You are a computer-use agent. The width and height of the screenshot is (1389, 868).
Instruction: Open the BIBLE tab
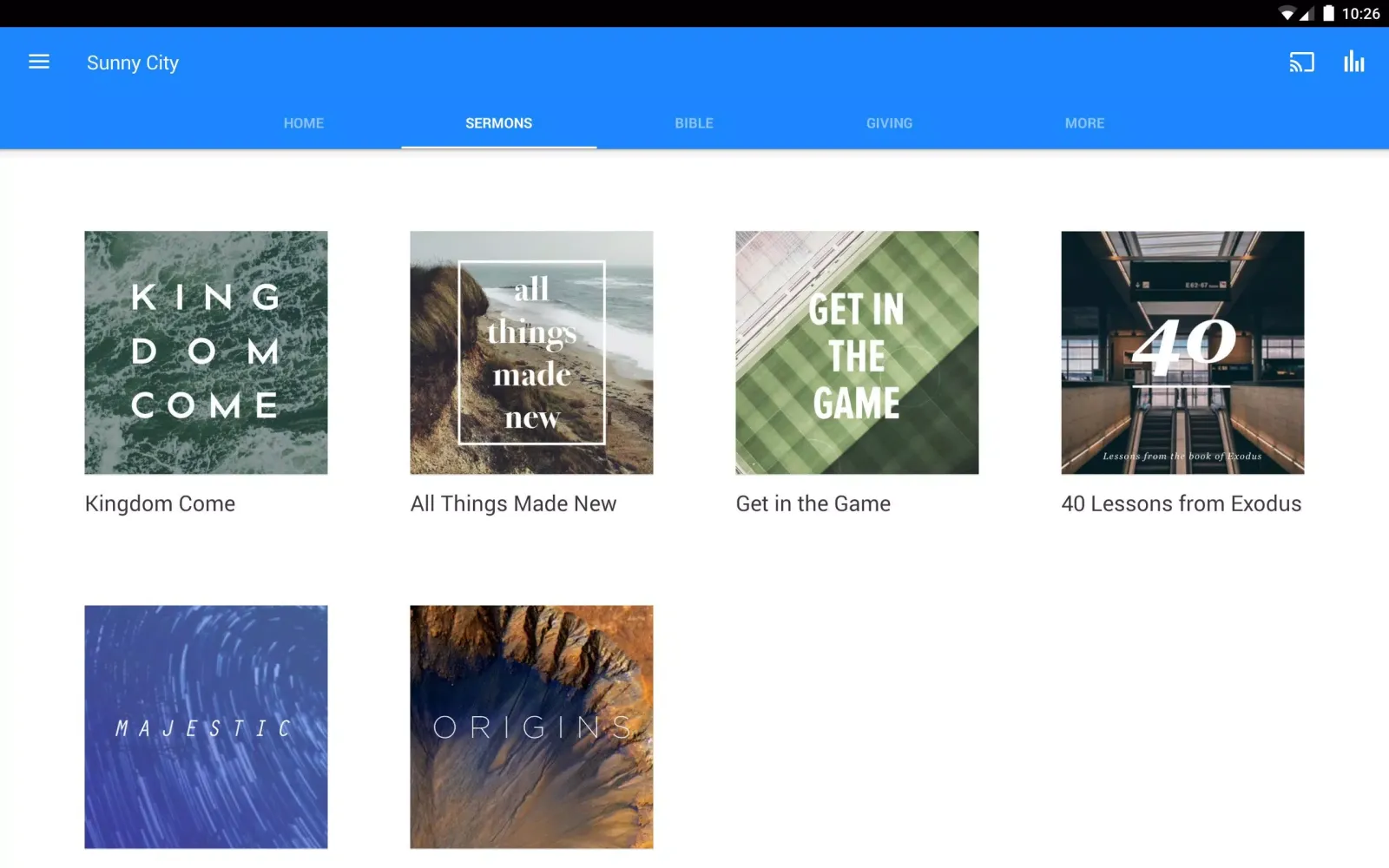click(694, 123)
